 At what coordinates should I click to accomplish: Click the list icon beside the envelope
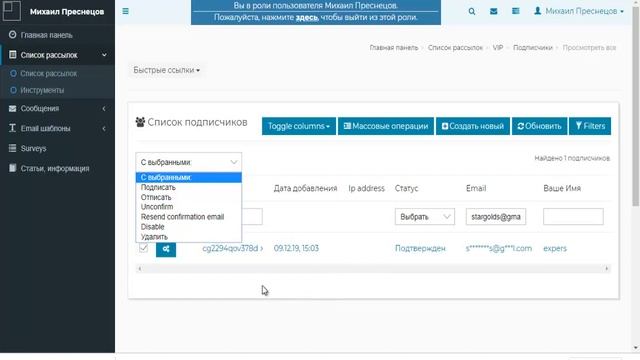(x=516, y=11)
